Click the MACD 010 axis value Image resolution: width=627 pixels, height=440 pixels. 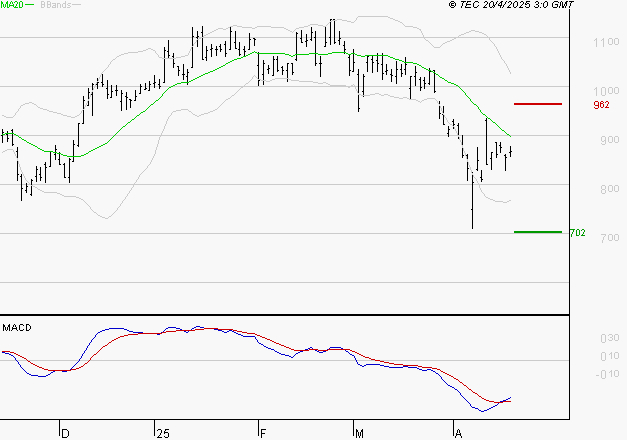pos(610,356)
